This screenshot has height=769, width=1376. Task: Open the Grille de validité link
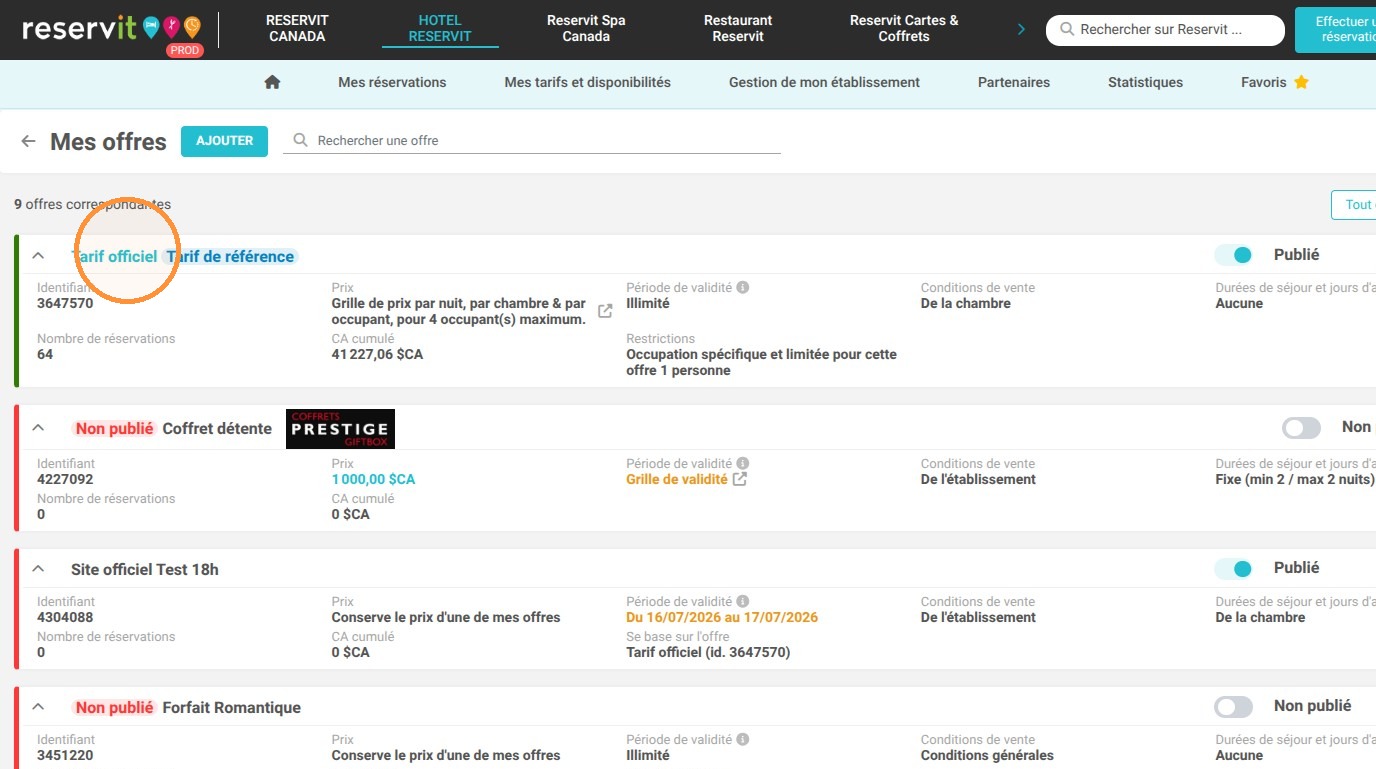677,479
